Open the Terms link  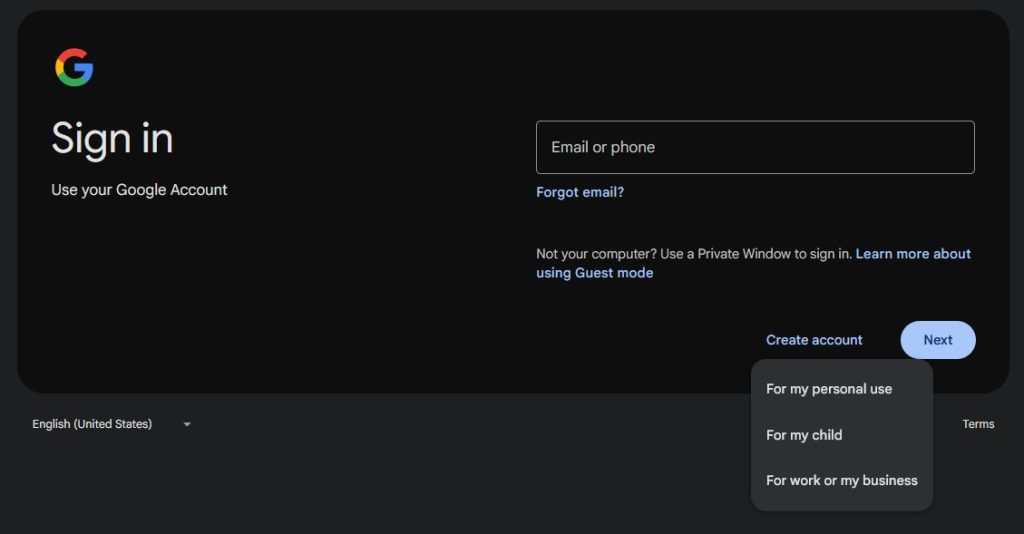coord(978,424)
